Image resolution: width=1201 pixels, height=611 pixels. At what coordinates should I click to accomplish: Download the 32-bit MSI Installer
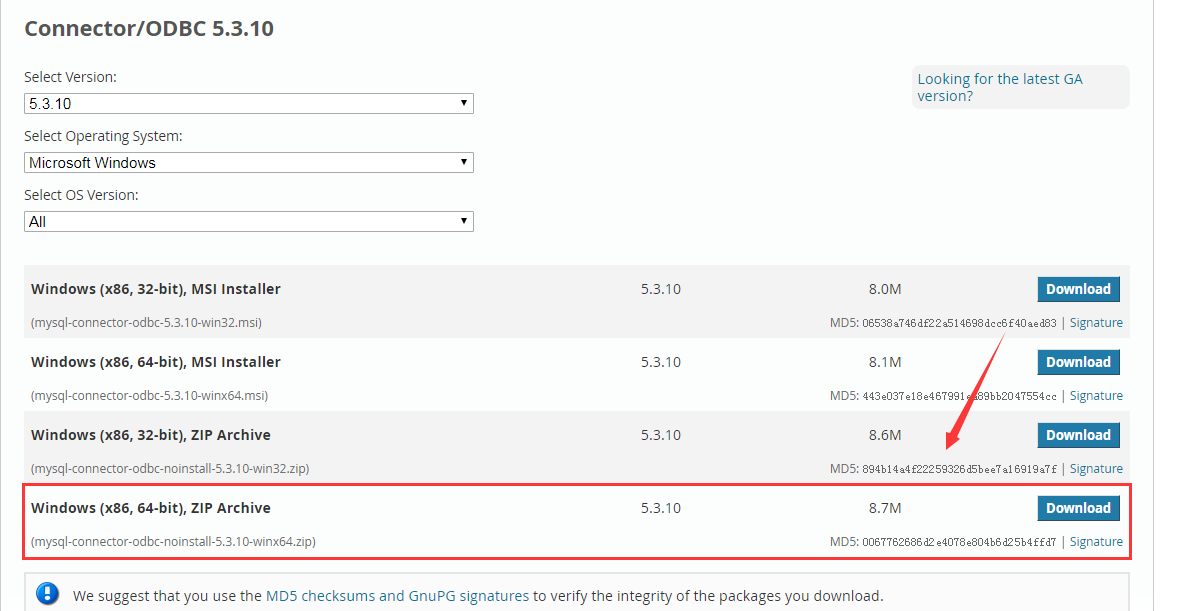pyautogui.click(x=1078, y=289)
